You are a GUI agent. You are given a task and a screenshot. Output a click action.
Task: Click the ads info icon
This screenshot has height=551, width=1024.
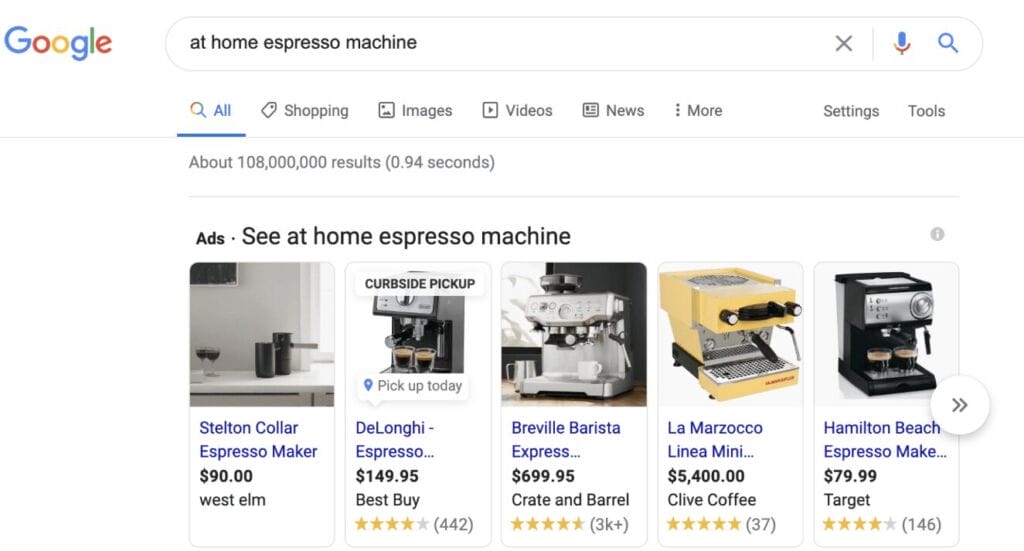tap(937, 234)
